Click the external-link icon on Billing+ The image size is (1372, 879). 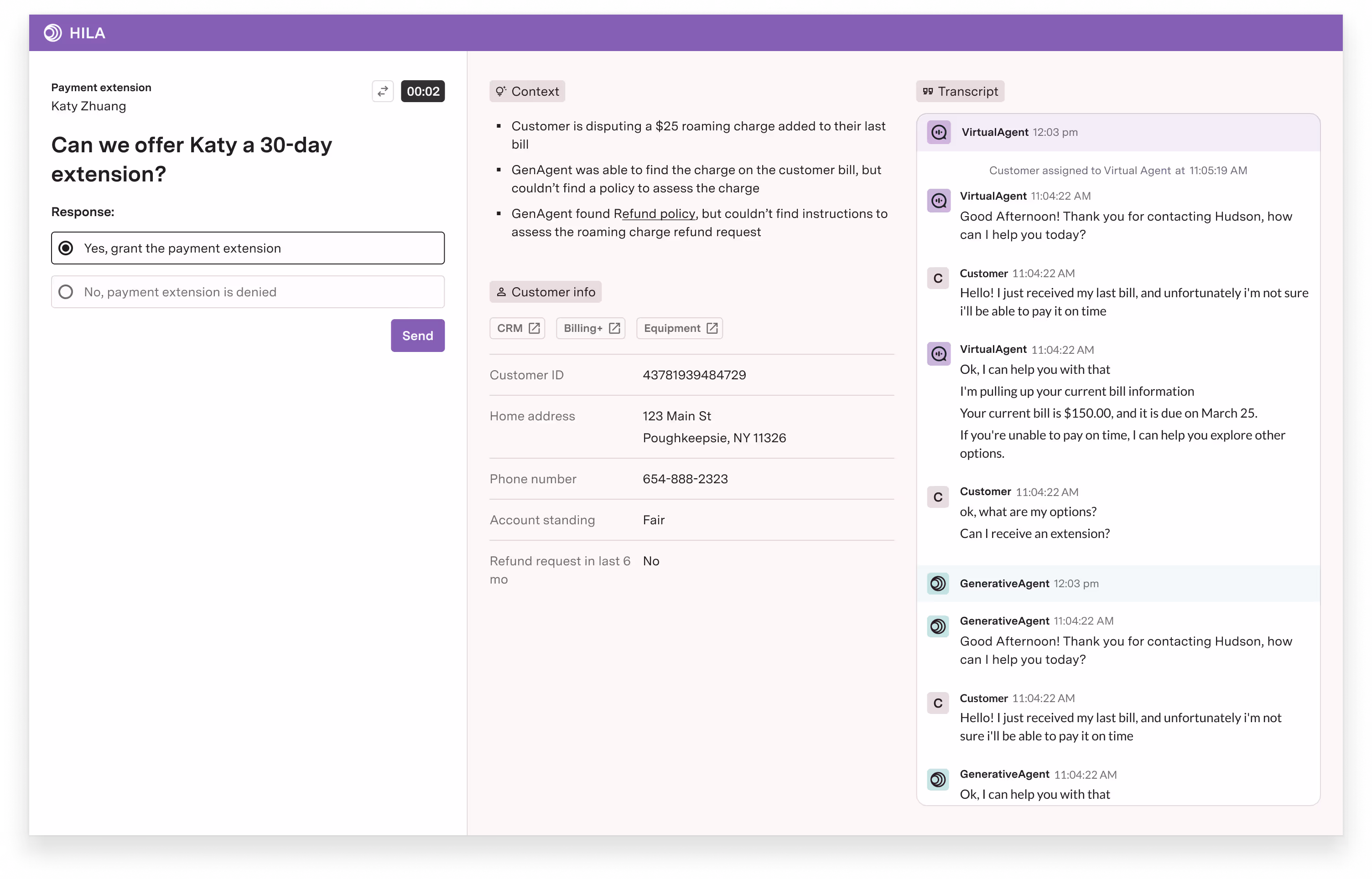(614, 328)
